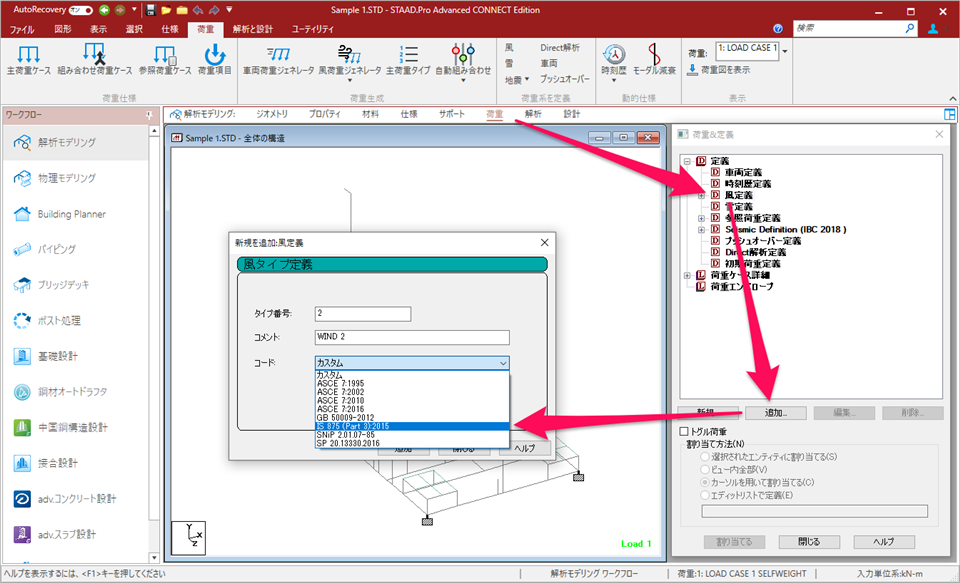The width and height of the screenshot is (960, 583).
Task: Check the トグル荷重 checkbox
Action: (684, 432)
